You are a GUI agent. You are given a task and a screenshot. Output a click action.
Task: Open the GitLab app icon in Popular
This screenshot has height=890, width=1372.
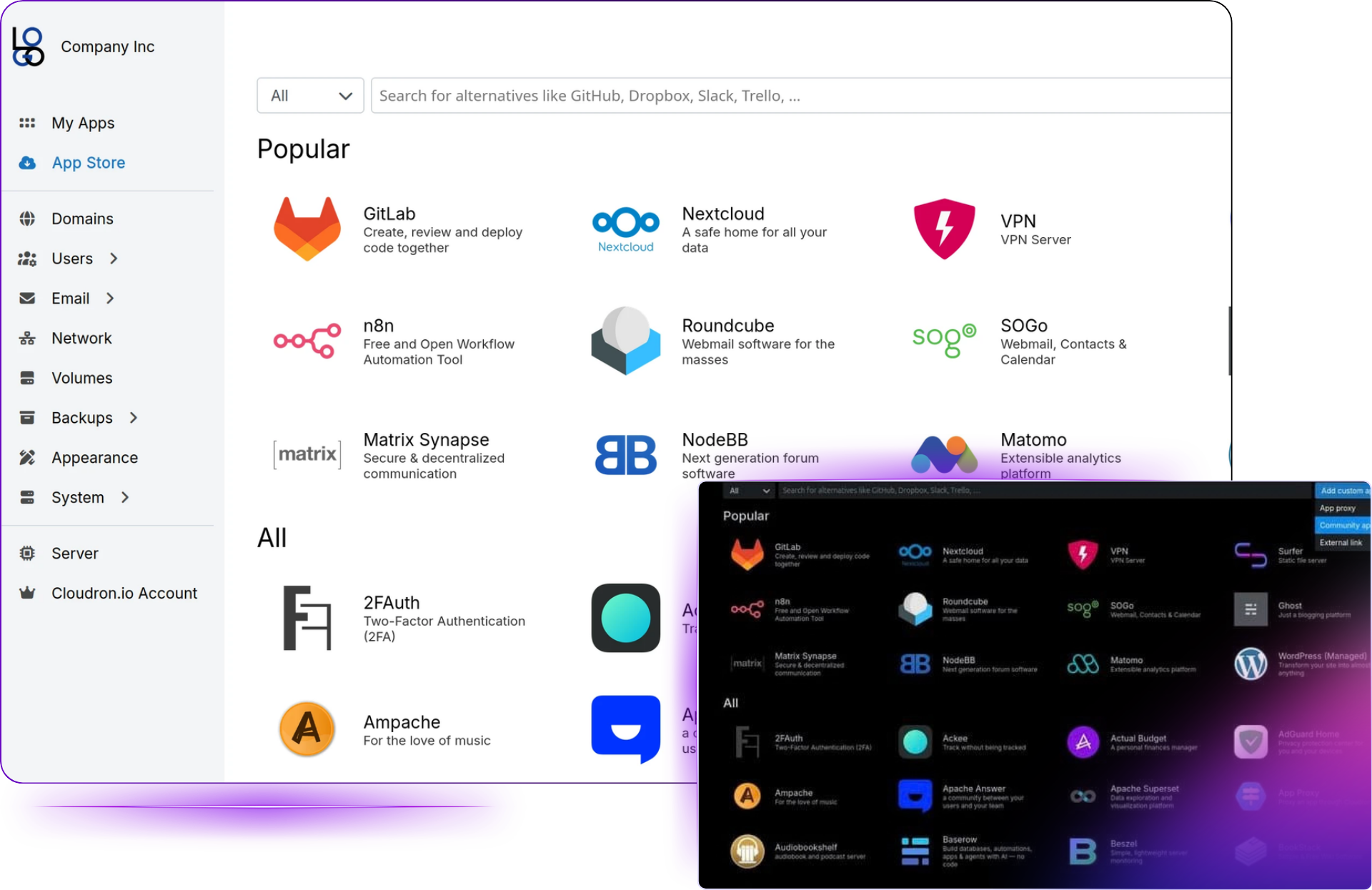pyautogui.click(x=307, y=229)
